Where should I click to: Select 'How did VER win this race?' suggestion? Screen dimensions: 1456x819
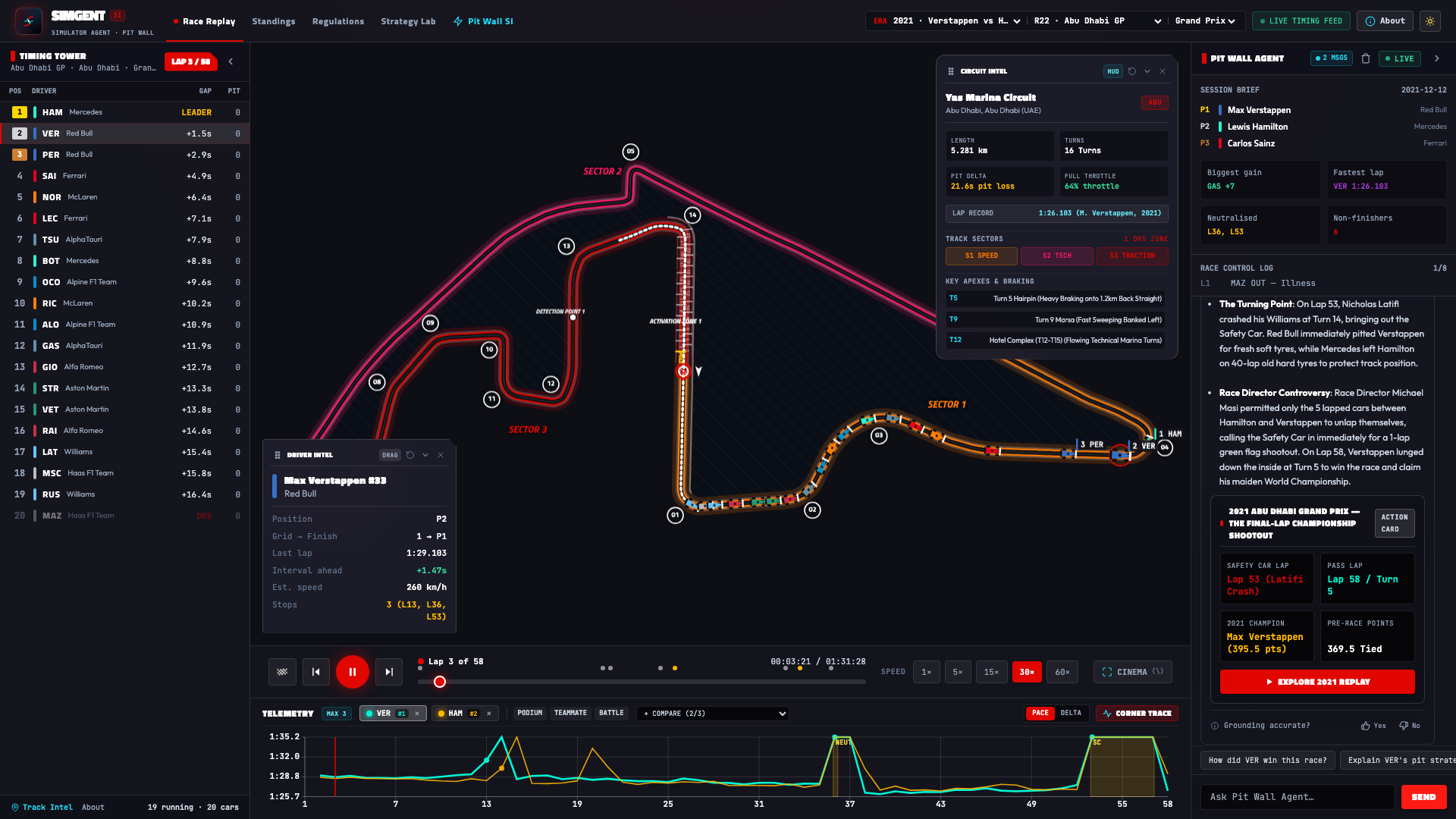point(1267,760)
